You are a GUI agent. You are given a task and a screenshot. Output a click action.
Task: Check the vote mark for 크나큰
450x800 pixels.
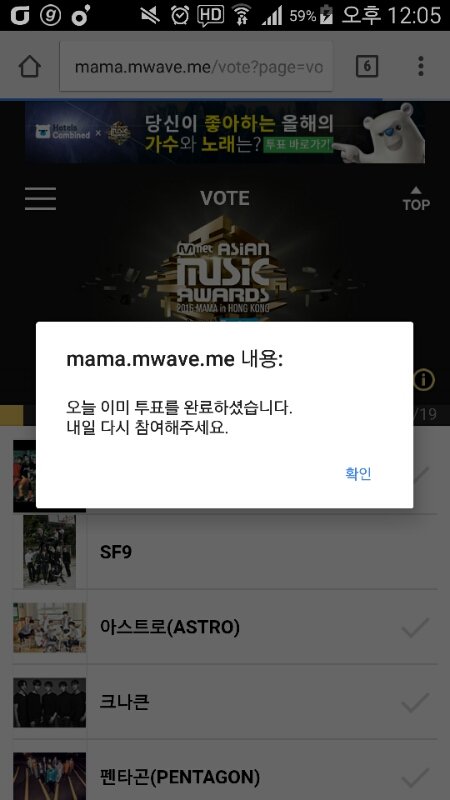(x=415, y=703)
